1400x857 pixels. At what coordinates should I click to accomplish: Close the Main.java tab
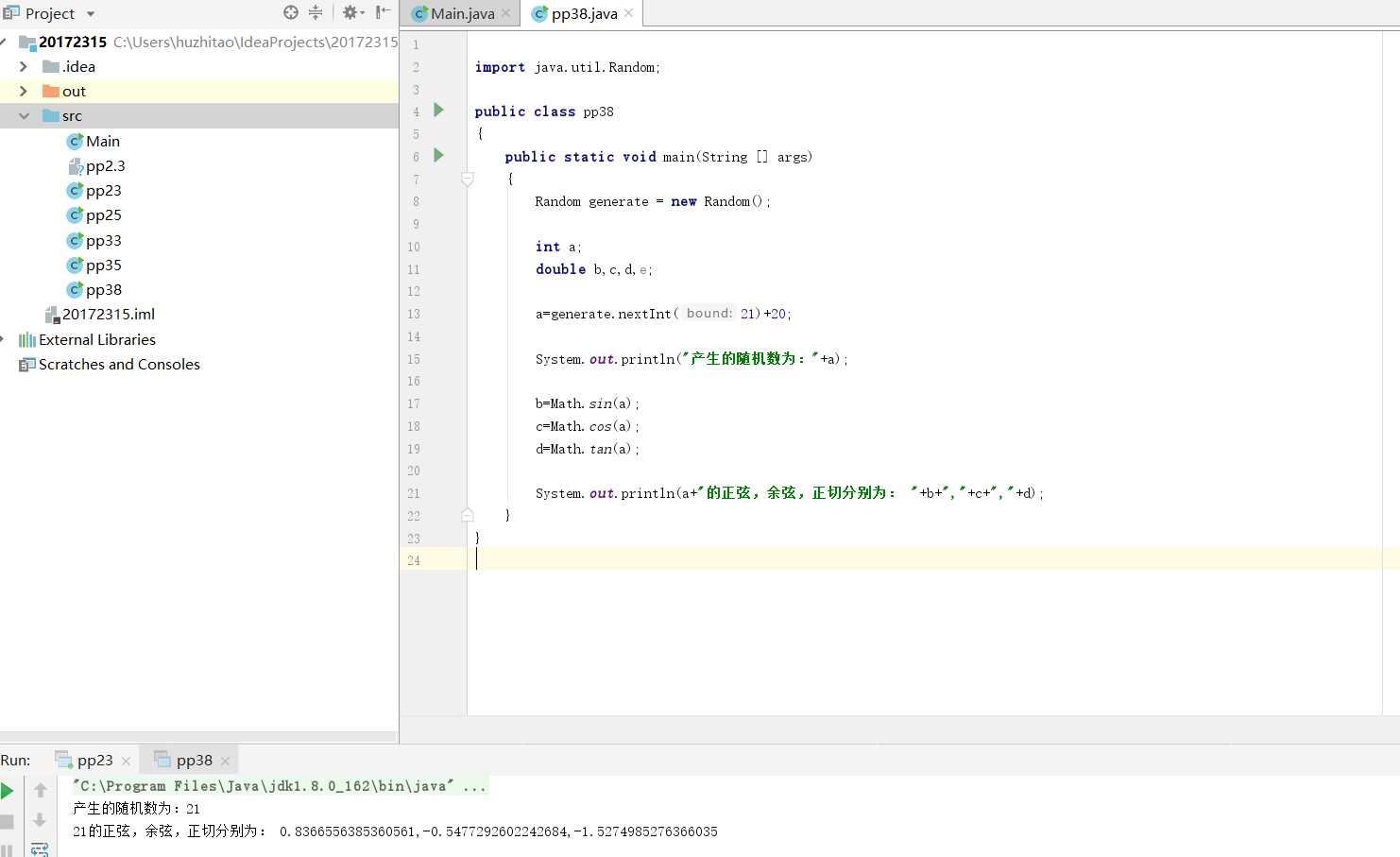[505, 13]
